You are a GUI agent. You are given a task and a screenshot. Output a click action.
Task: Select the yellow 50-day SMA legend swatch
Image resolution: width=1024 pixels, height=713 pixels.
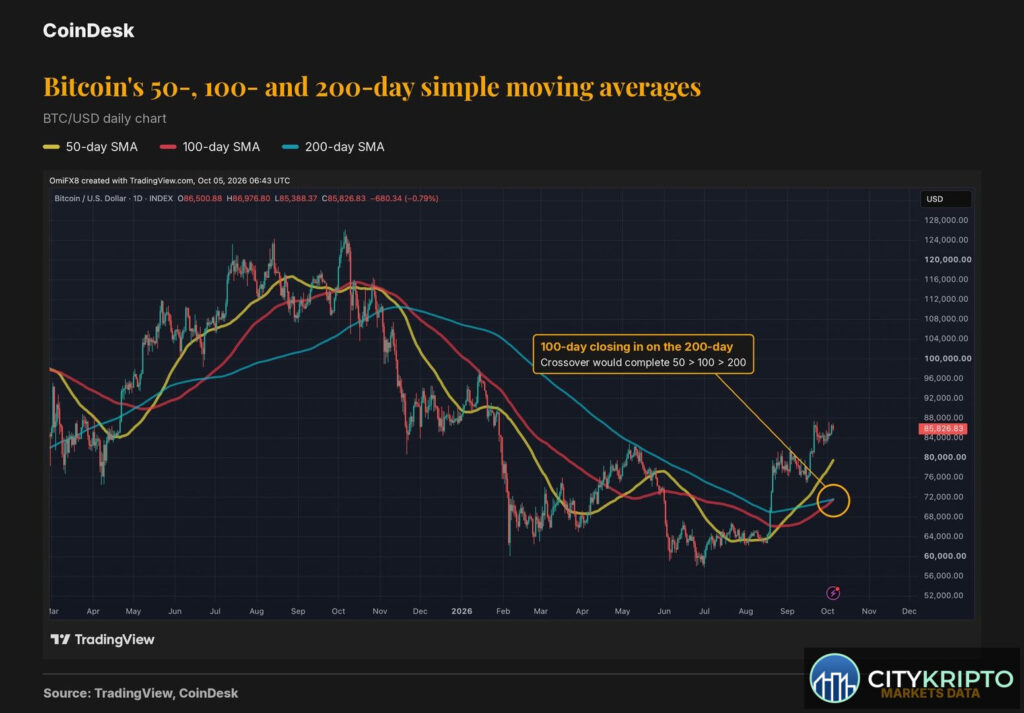(51, 147)
